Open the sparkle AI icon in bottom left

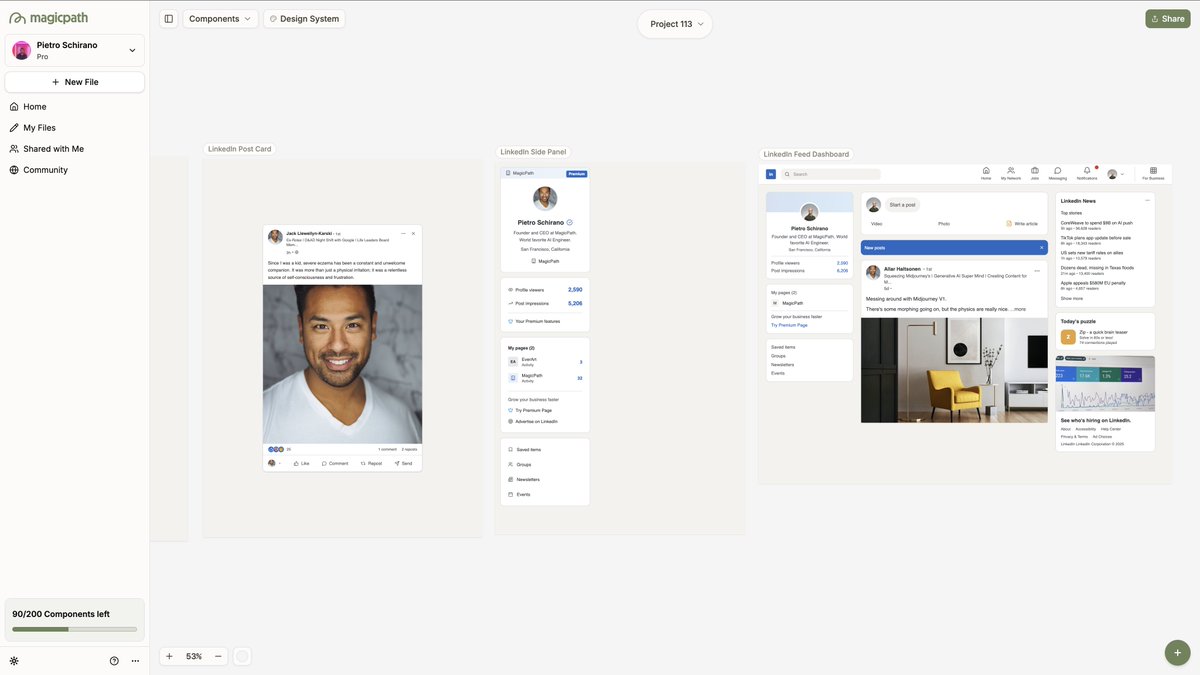coord(11,659)
